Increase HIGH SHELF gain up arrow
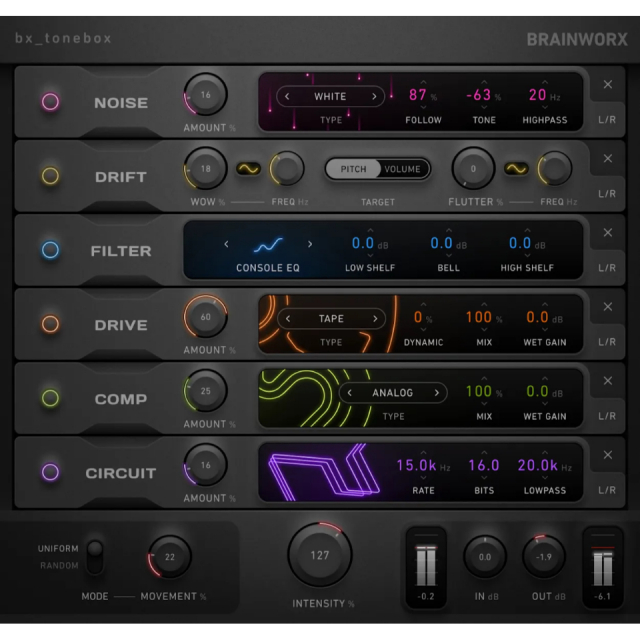Viewport: 640px width, 640px height. 527,231
